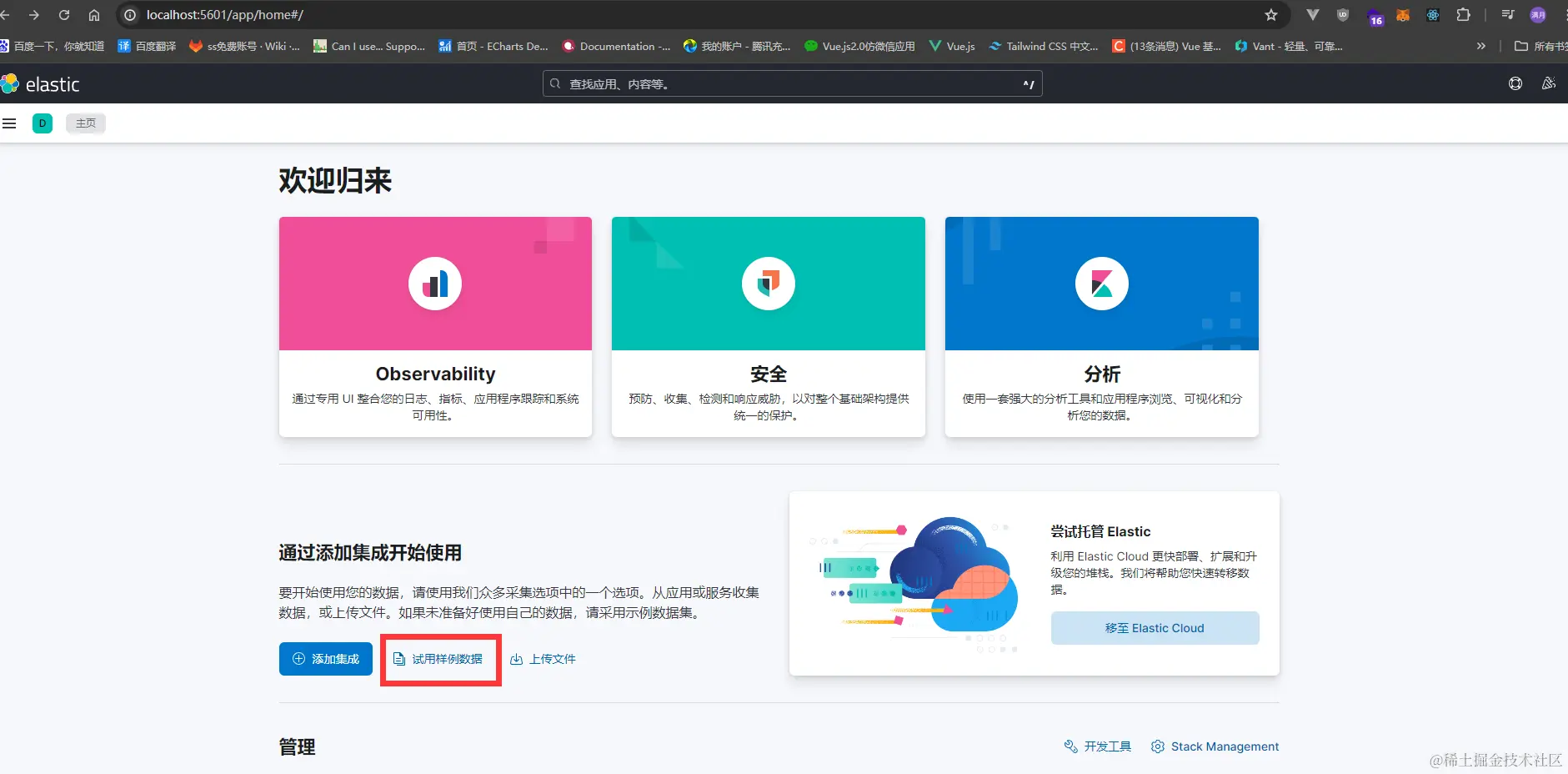Go forward in browser history
Image resolution: width=1568 pixels, height=774 pixels.
pos(34,15)
